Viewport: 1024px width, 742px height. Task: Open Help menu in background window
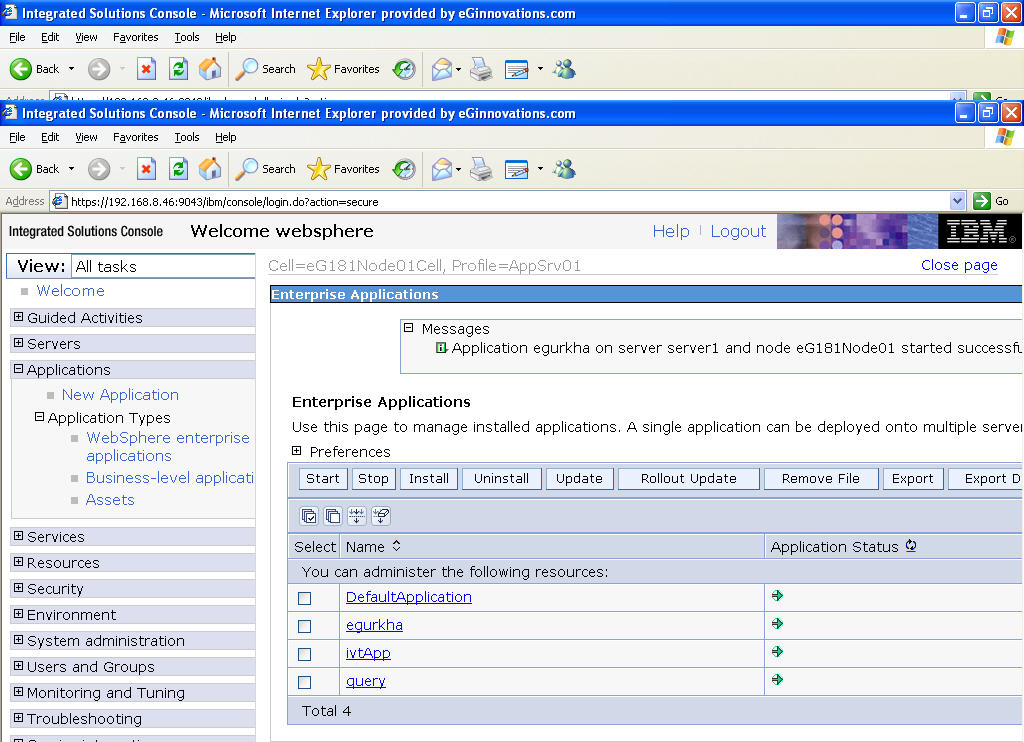click(x=226, y=37)
